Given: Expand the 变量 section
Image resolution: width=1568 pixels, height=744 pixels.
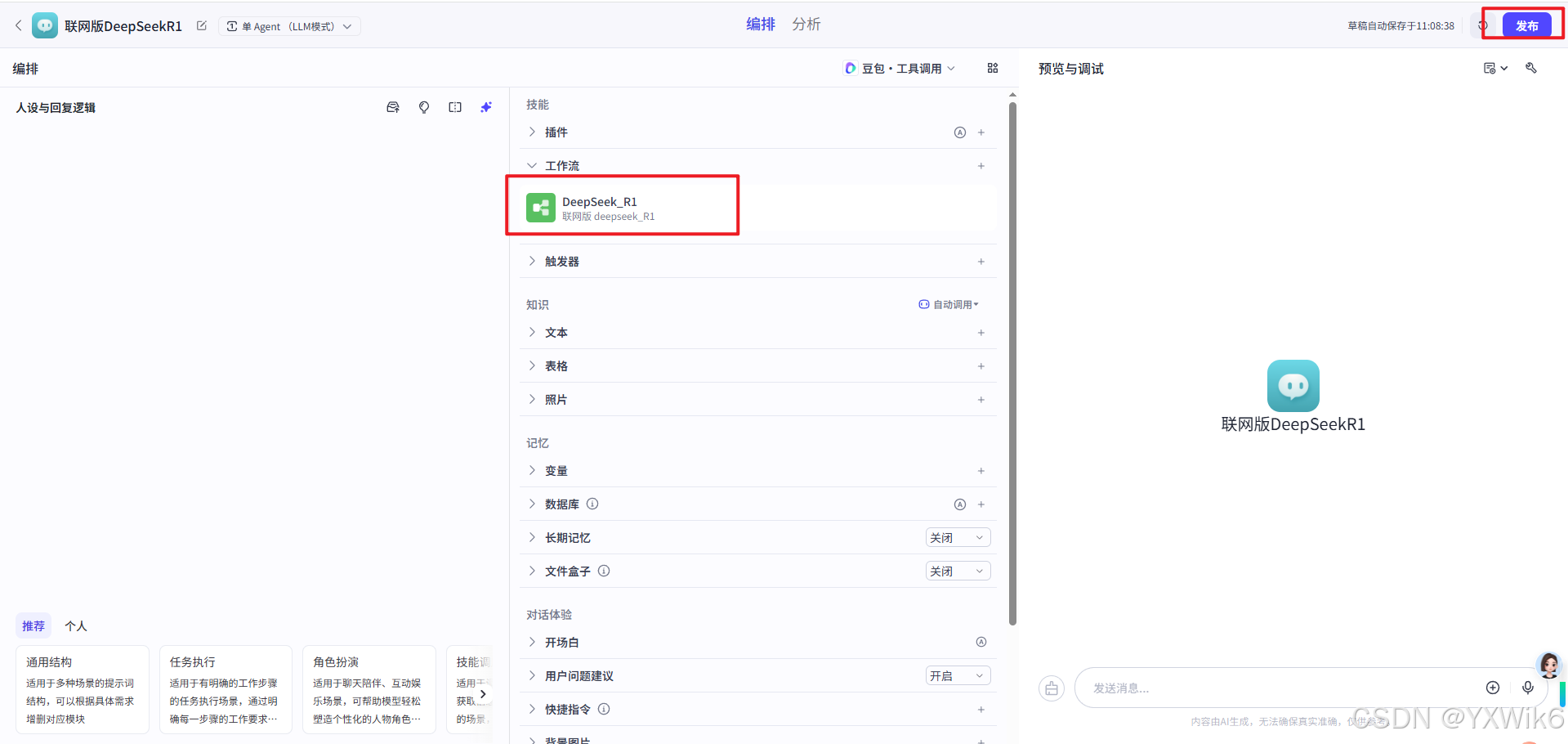Looking at the screenshot, I should [x=532, y=471].
